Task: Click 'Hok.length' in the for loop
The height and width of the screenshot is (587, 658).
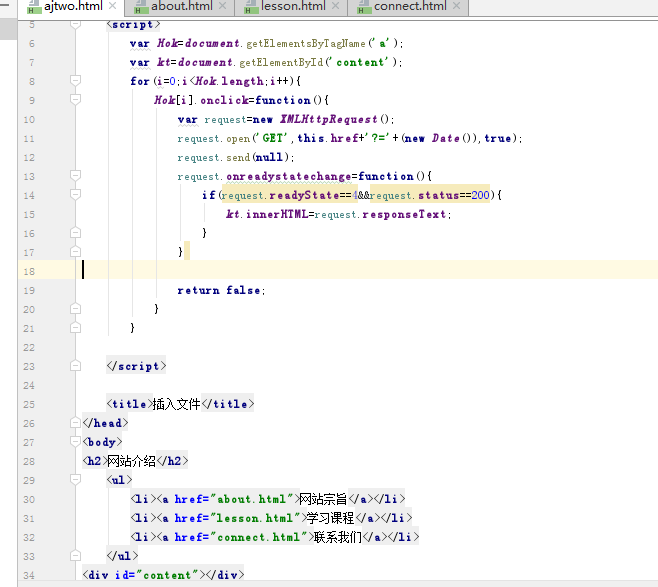Action: [229, 81]
